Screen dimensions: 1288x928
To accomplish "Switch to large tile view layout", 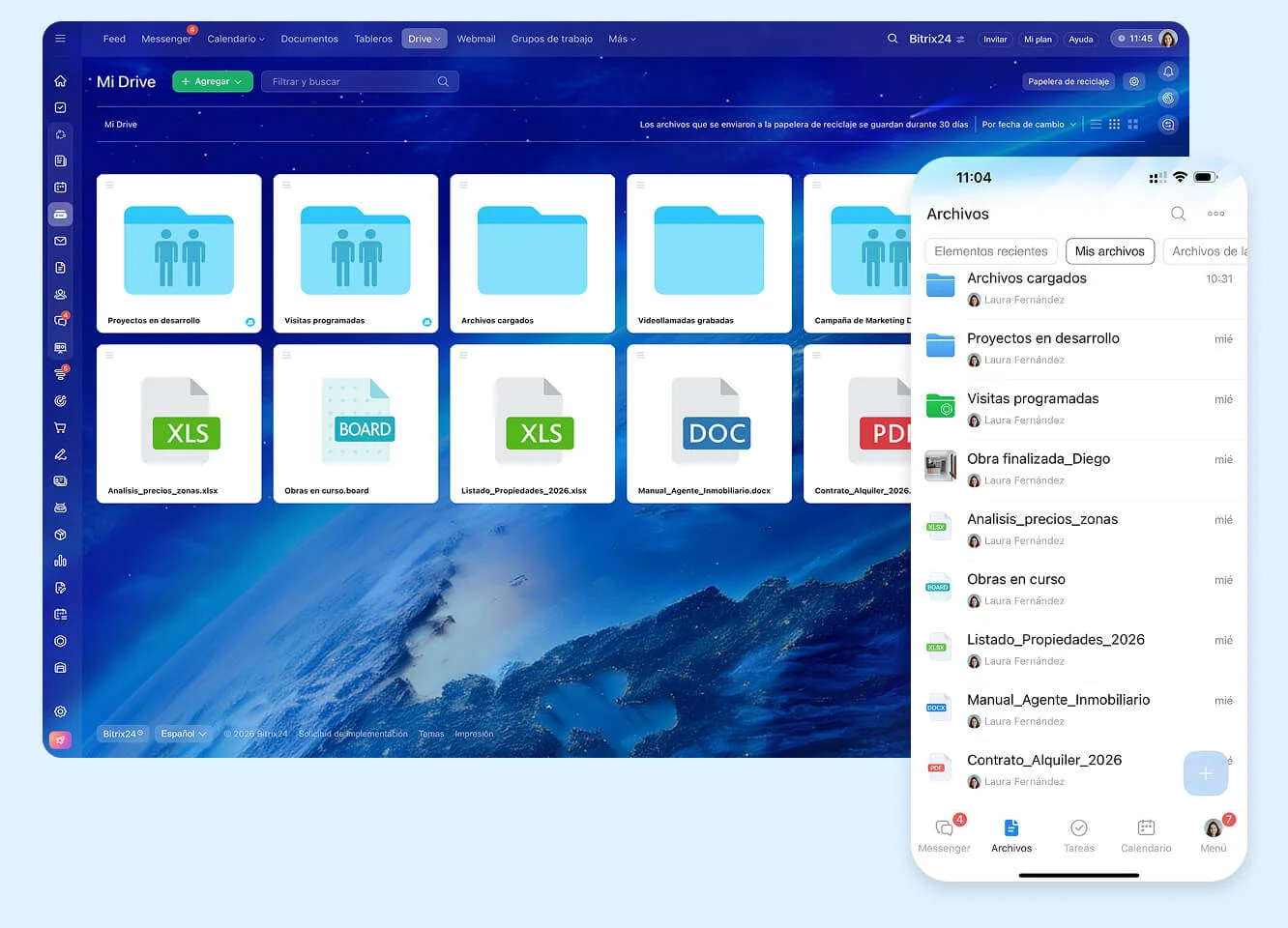I will tap(1133, 125).
